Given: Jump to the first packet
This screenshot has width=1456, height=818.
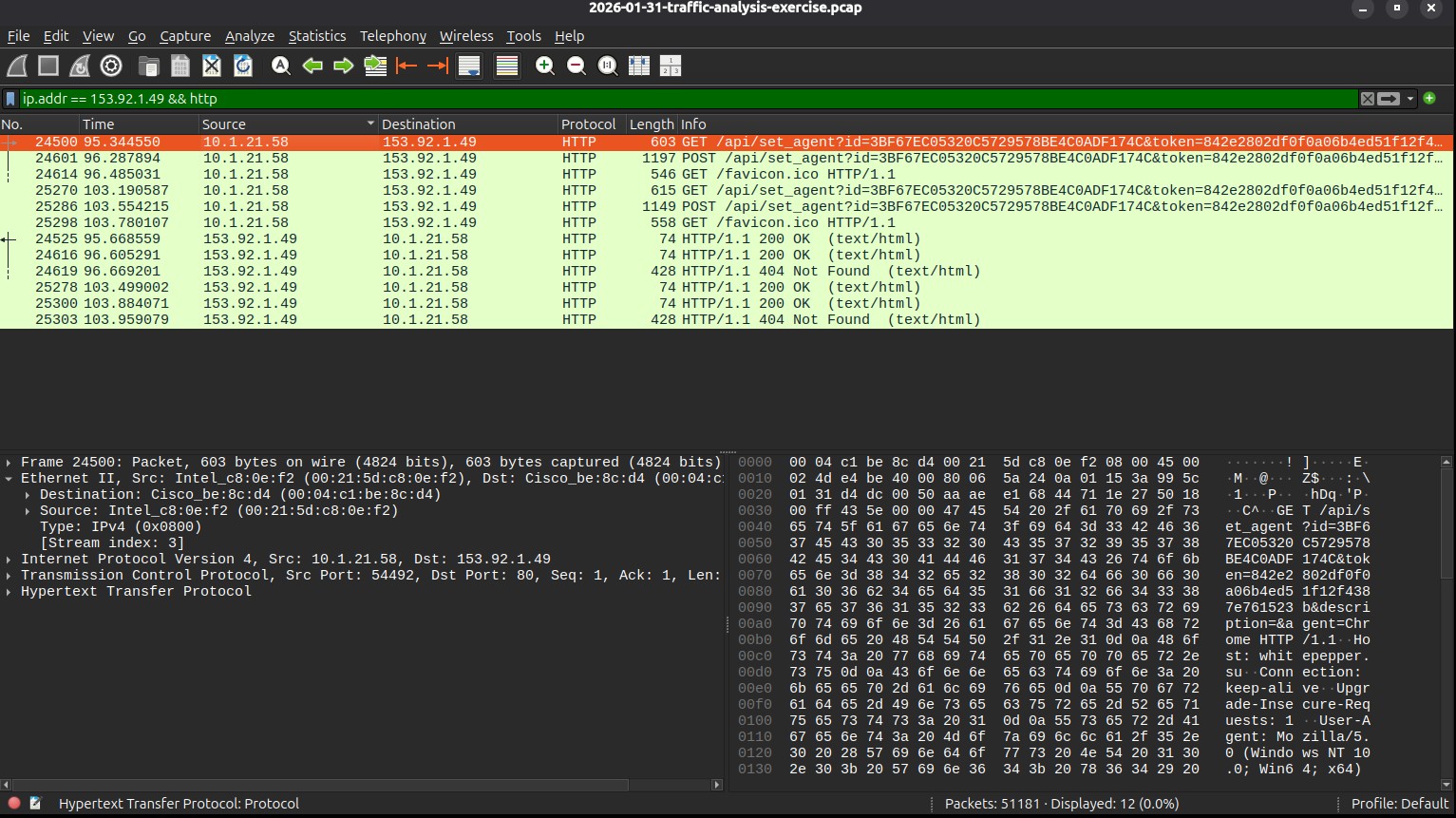Looking at the screenshot, I should tap(407, 66).
